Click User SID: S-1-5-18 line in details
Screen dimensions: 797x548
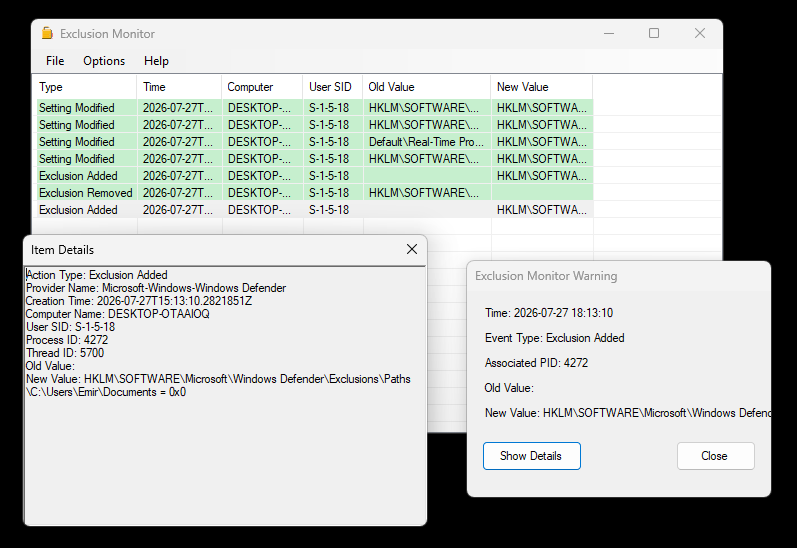[70, 327]
